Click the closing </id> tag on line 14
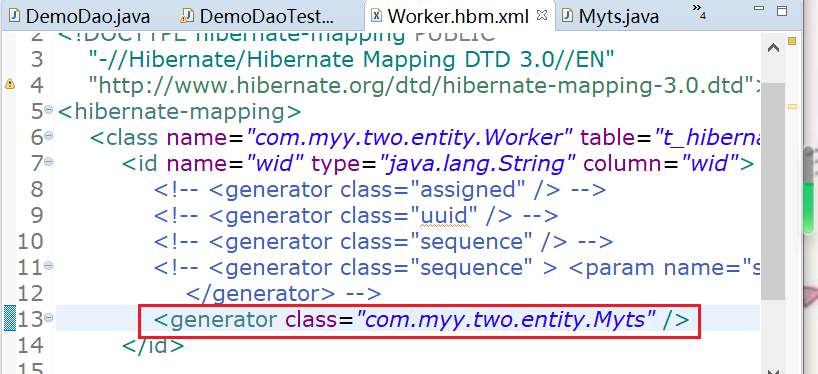Image resolution: width=818 pixels, height=374 pixels. pos(153,345)
